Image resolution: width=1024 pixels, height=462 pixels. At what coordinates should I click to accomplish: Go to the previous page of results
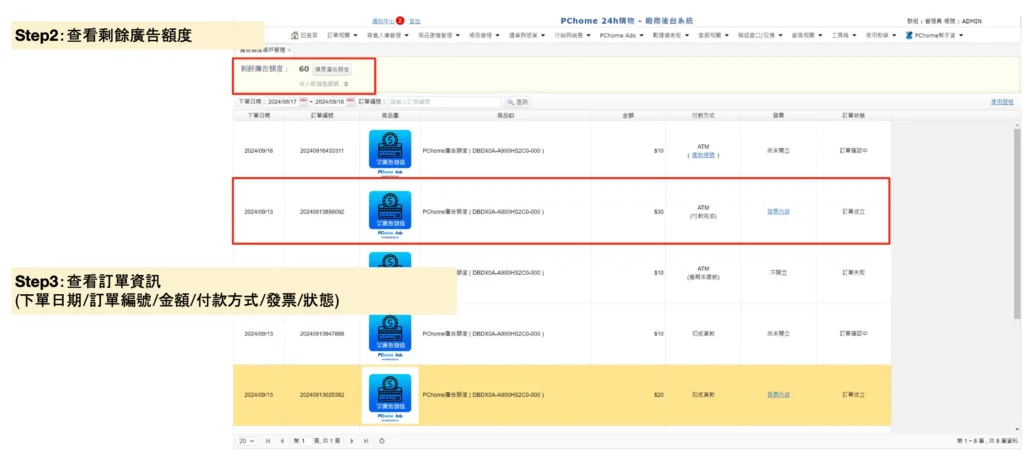click(x=281, y=441)
